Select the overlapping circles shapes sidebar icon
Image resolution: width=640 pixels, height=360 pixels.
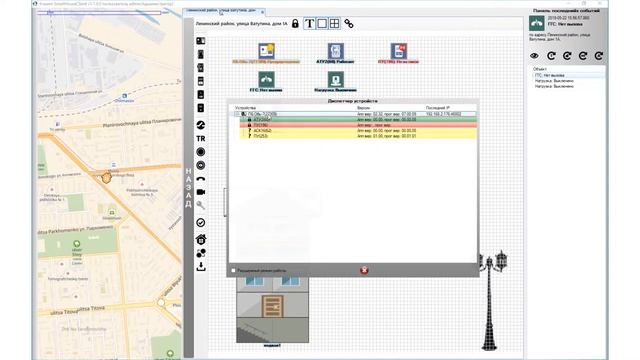(201, 253)
